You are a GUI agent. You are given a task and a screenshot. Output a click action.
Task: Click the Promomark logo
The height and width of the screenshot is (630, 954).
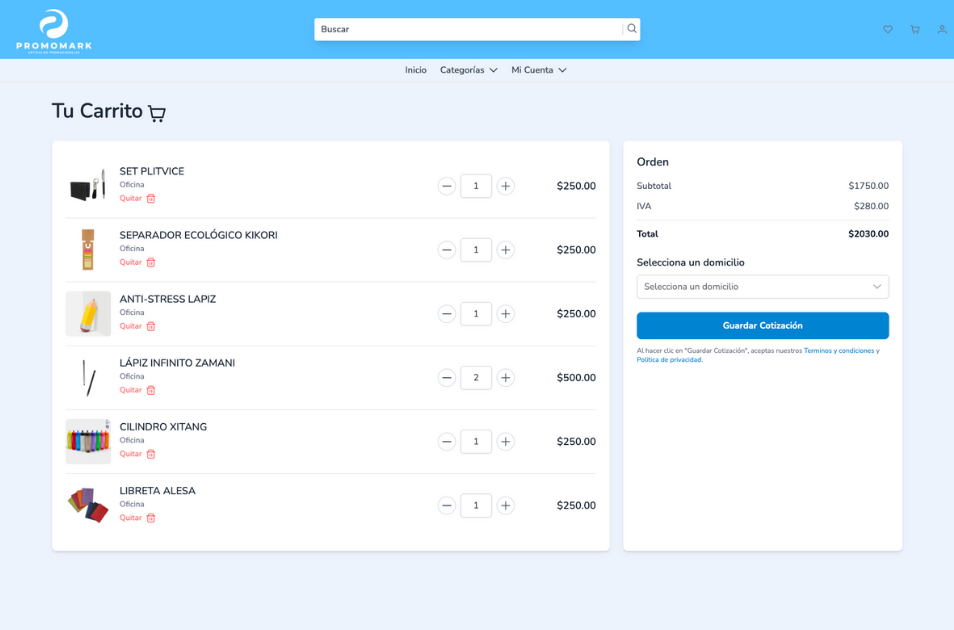click(54, 31)
